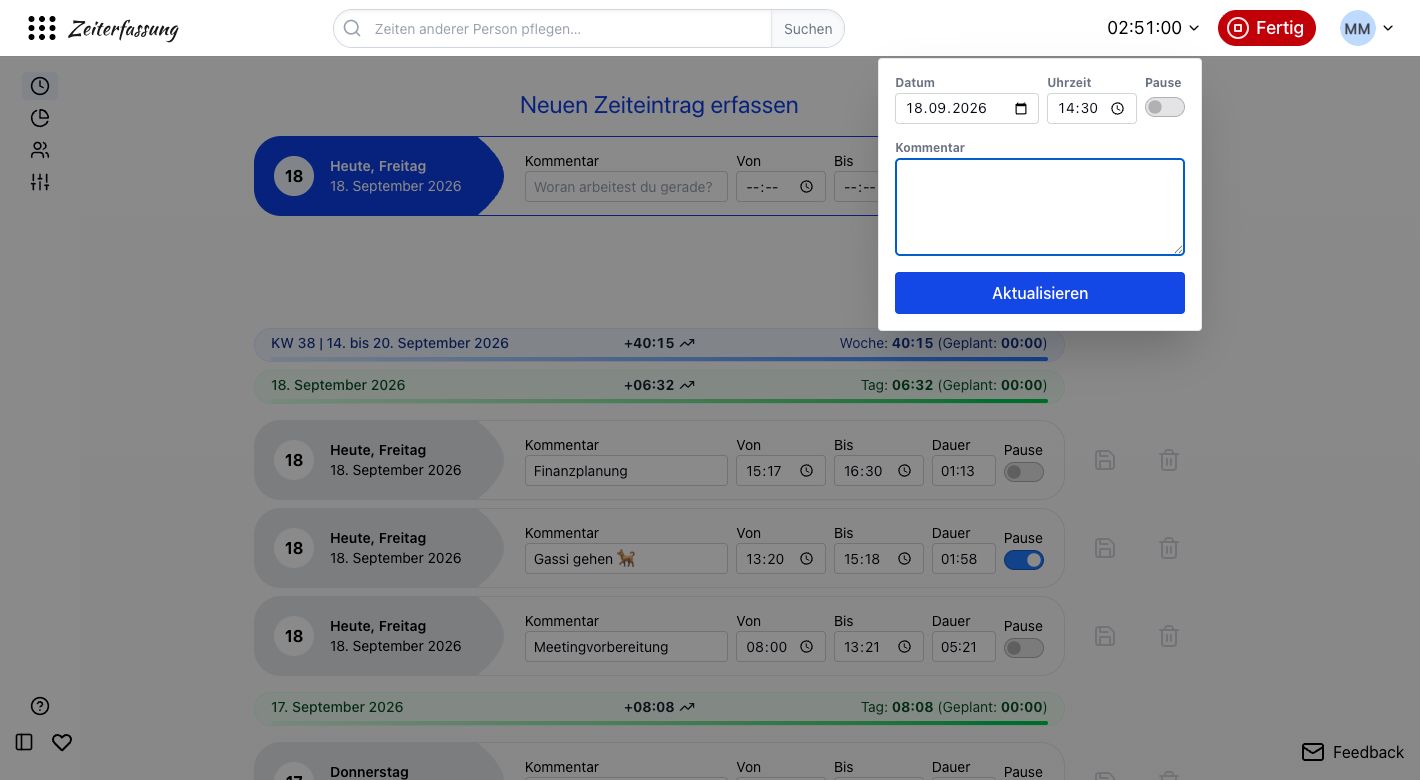Open the sliders settings sidebar icon

point(40,182)
